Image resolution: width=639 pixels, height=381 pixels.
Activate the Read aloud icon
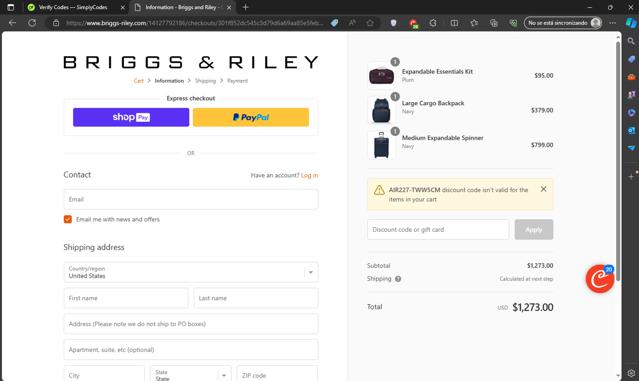(x=352, y=23)
